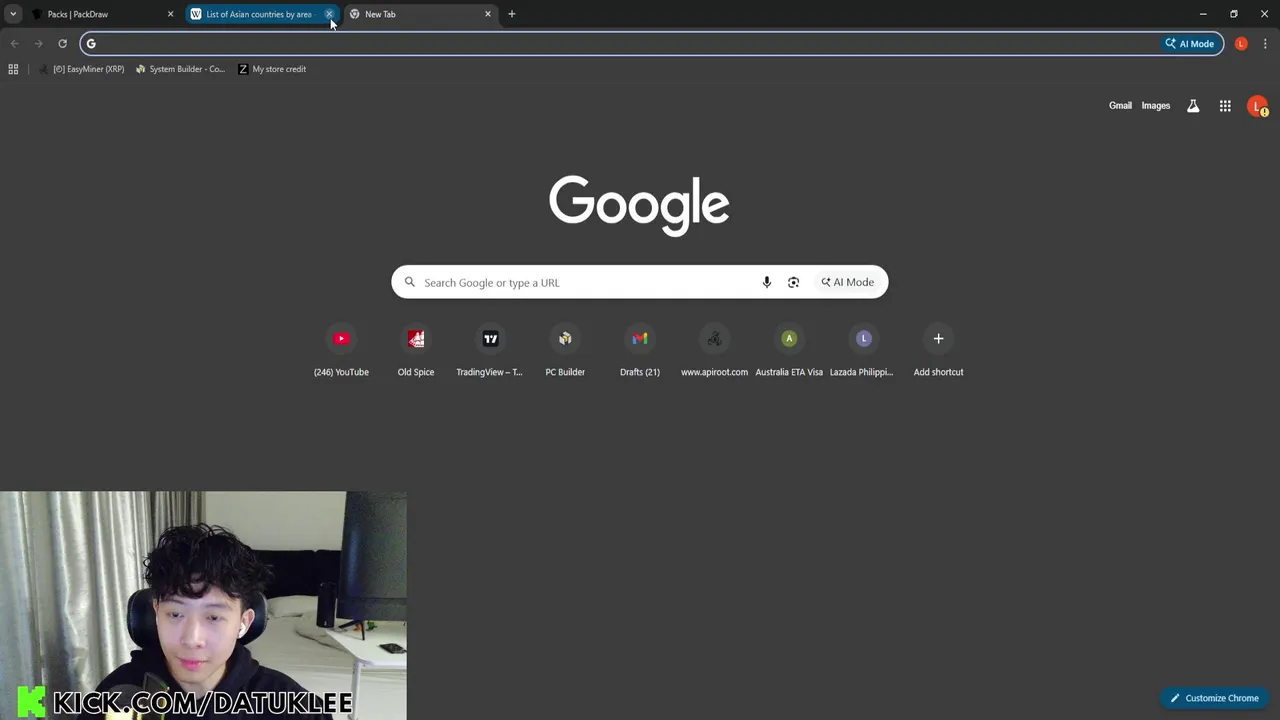This screenshot has height=720, width=1280.
Task: Open the apps grid in bookmarks bar
Action: pos(13,69)
